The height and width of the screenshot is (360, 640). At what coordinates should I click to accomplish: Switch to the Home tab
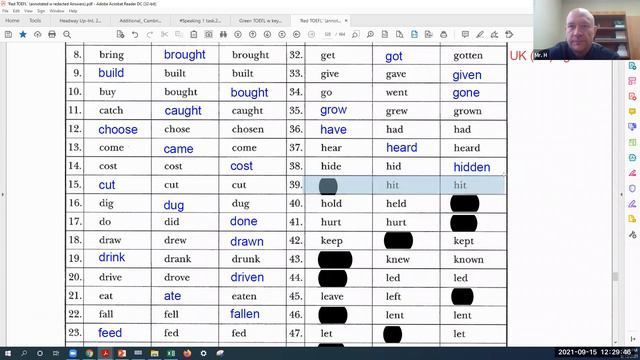pos(12,20)
